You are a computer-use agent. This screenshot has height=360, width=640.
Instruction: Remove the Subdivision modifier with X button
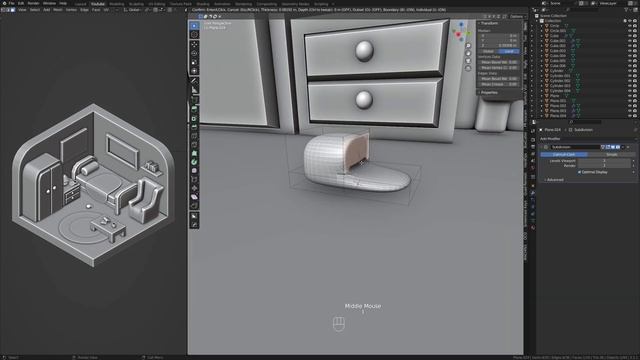629,147
